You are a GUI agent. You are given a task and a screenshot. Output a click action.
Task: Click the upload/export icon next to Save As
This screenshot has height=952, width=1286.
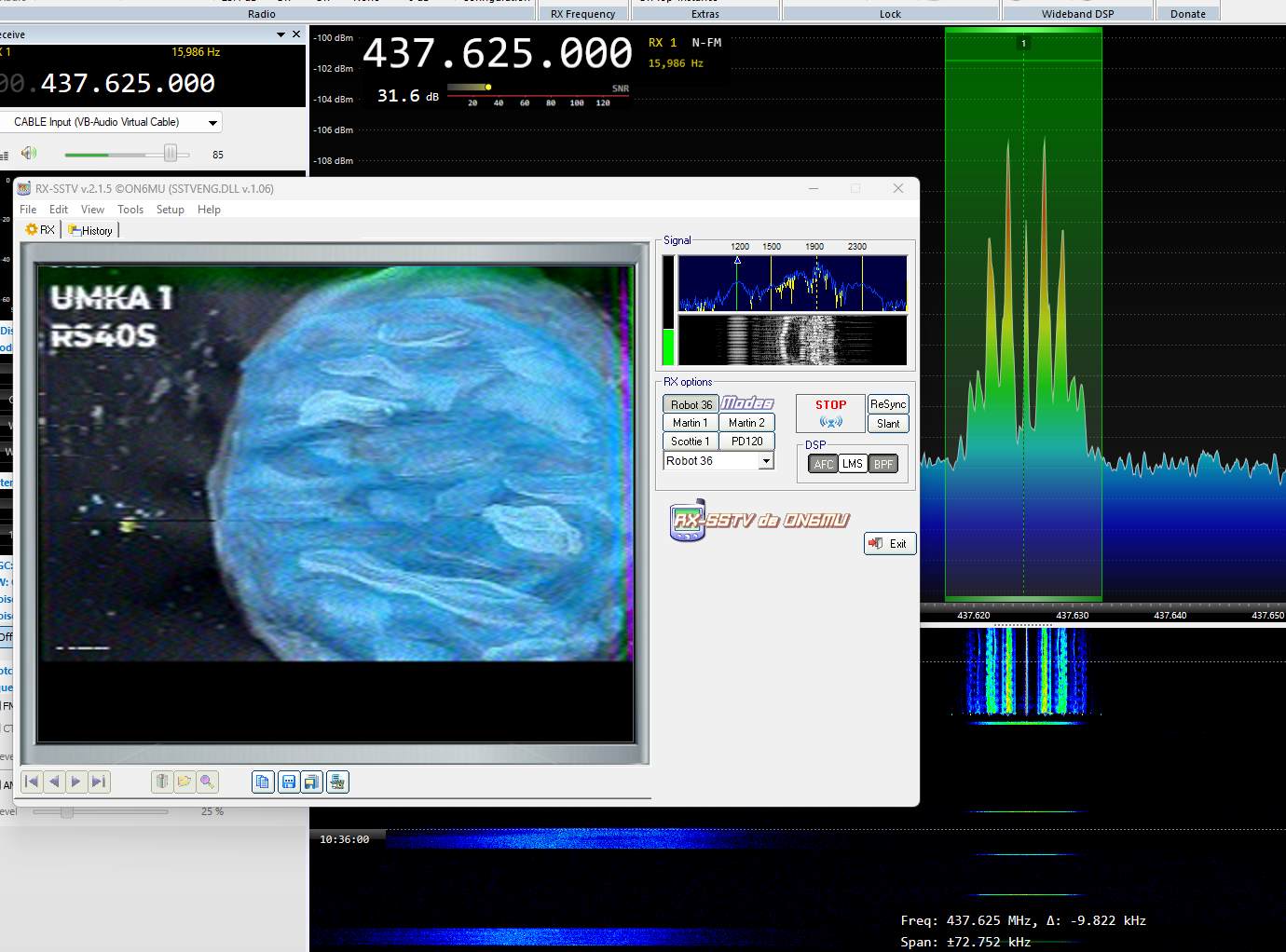[x=338, y=782]
